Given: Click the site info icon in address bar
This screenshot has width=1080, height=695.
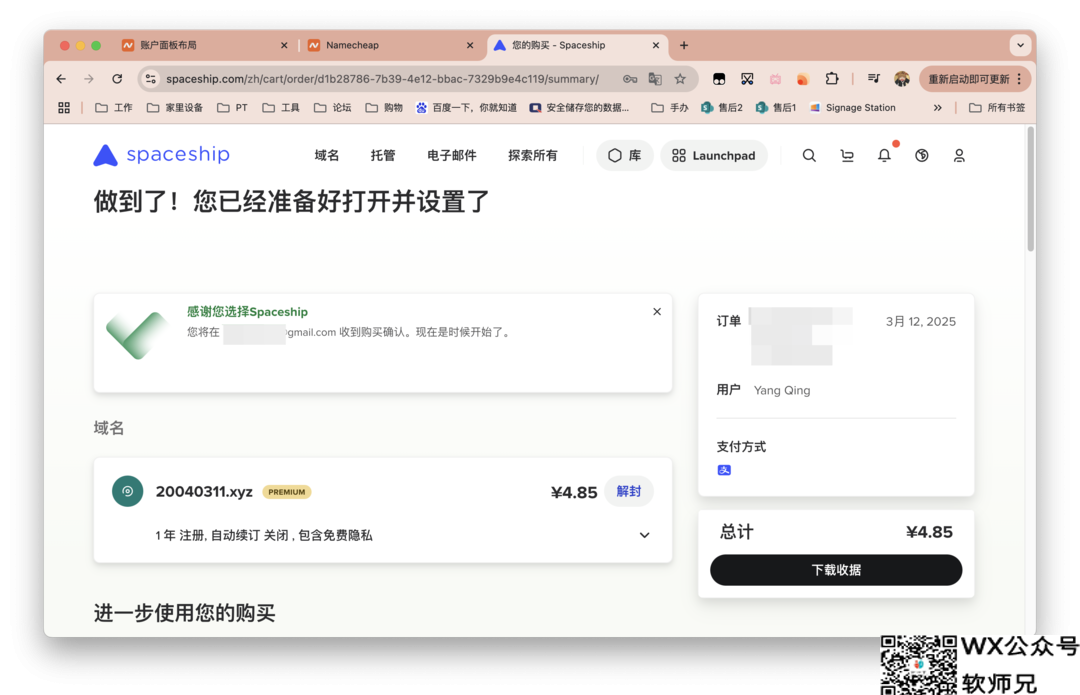Looking at the screenshot, I should pyautogui.click(x=151, y=79).
